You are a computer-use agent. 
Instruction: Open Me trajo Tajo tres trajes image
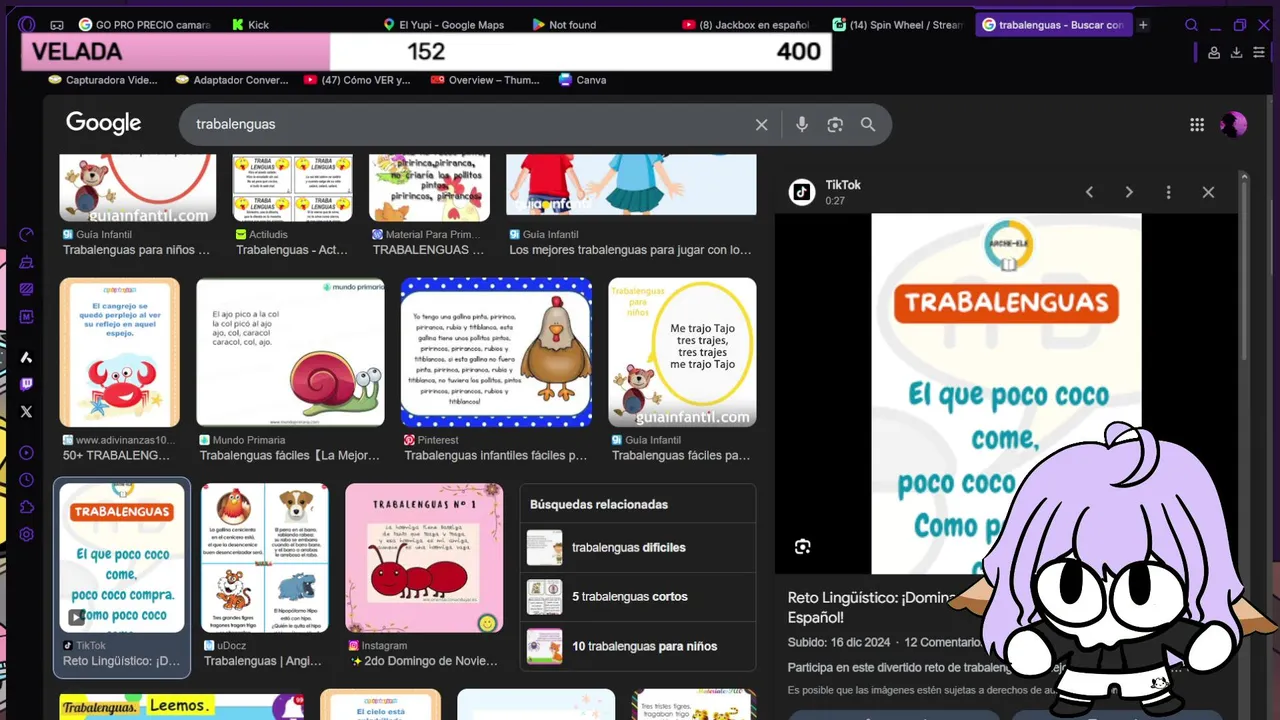pyautogui.click(x=682, y=352)
